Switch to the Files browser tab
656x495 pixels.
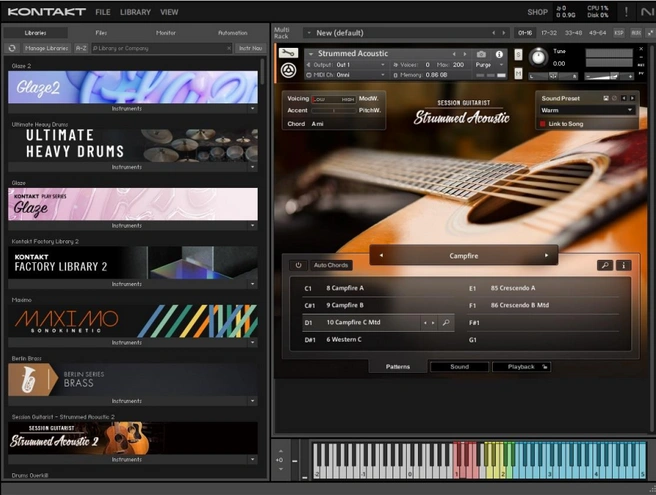(x=101, y=33)
